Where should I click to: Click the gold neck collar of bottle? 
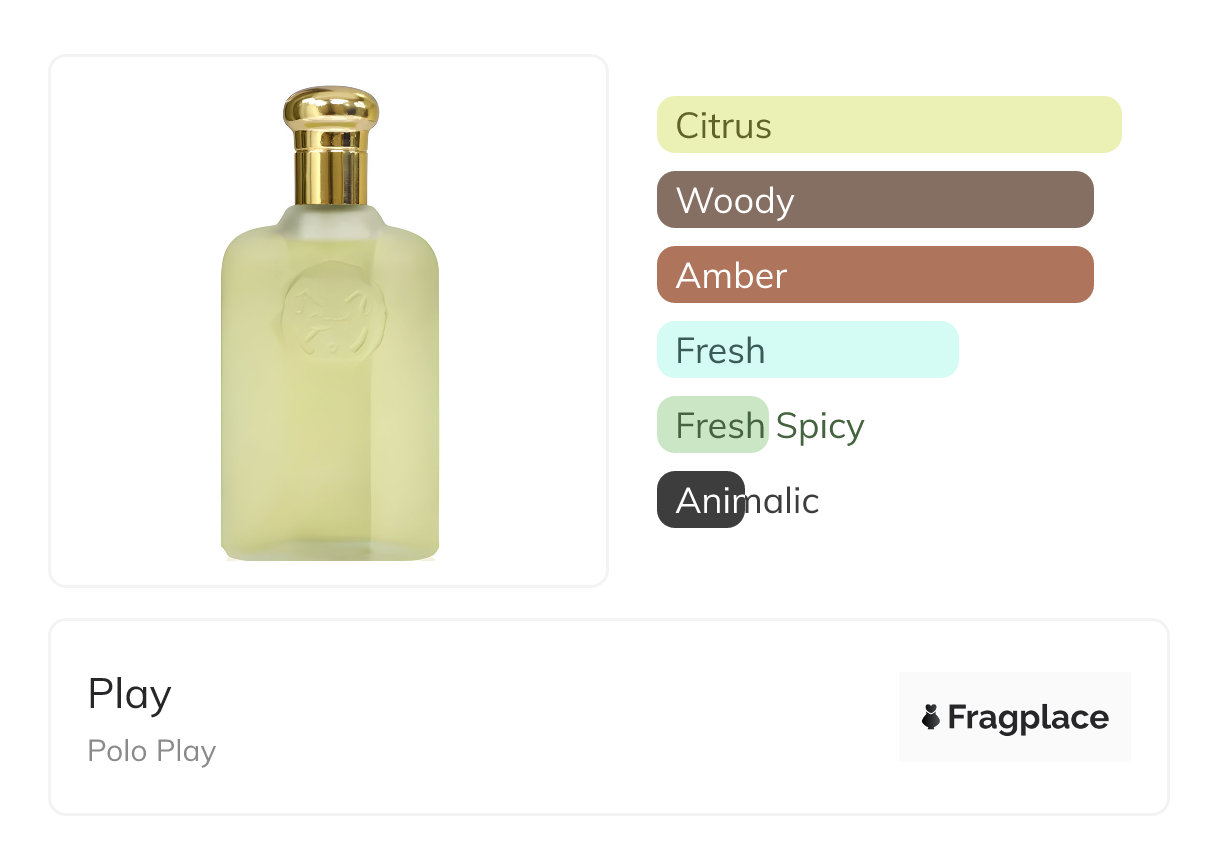(x=329, y=175)
